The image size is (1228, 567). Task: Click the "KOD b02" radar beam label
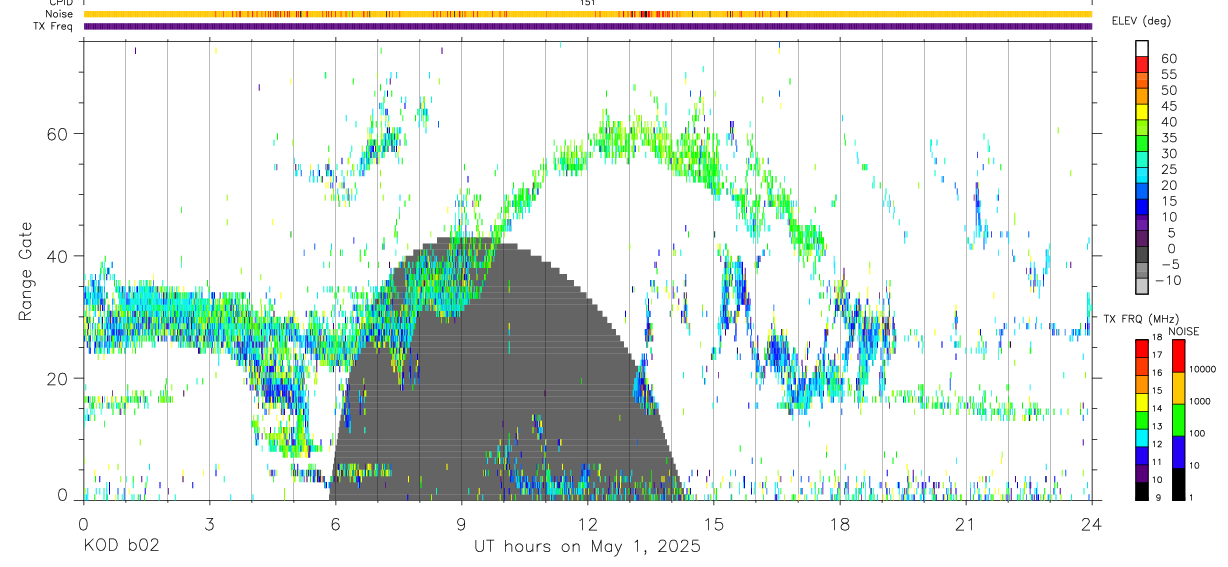tap(120, 547)
